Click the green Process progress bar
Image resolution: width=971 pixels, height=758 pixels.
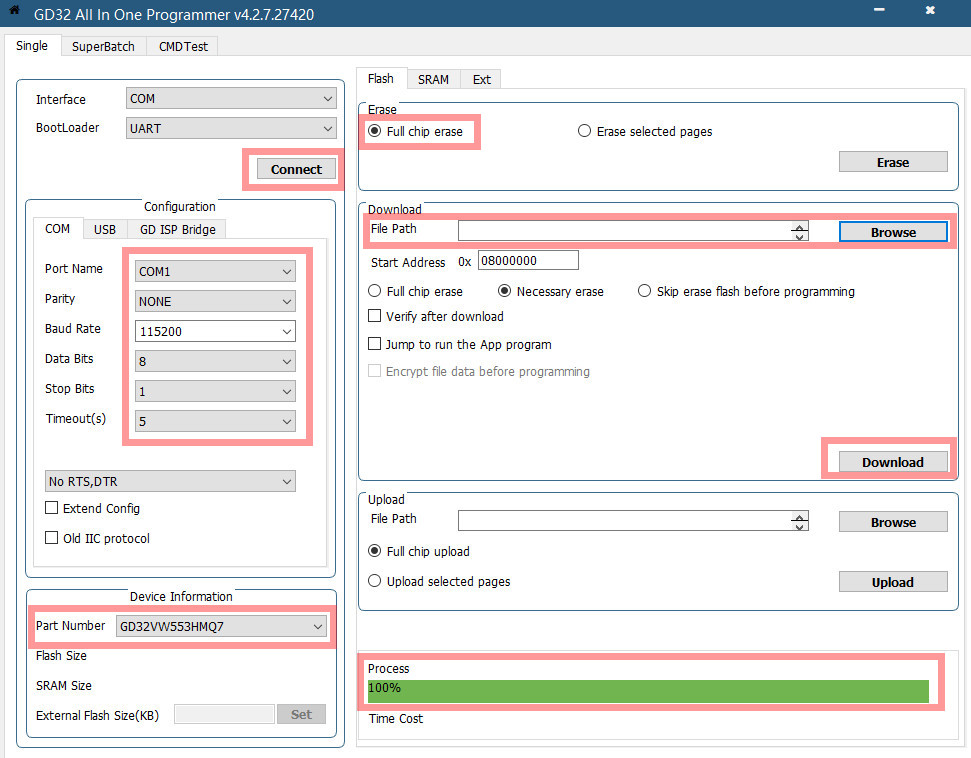coord(648,690)
